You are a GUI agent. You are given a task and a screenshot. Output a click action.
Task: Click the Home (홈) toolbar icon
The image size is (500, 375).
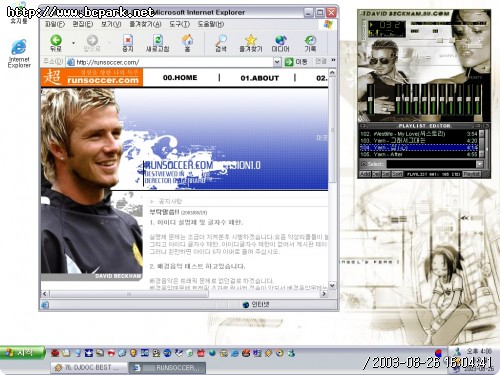click(x=187, y=40)
